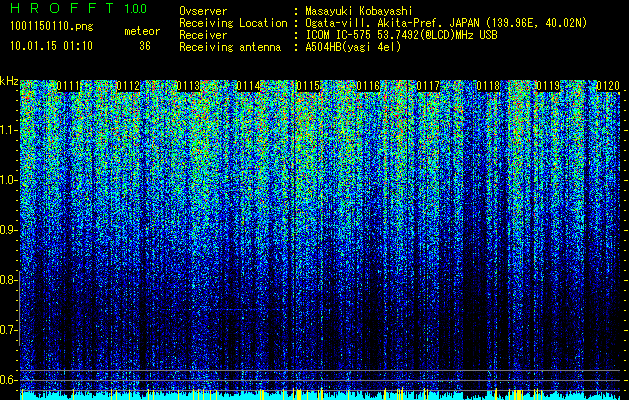Click the 0111 time marker
Viewport: 629px width, 400px height.
click(x=68, y=86)
